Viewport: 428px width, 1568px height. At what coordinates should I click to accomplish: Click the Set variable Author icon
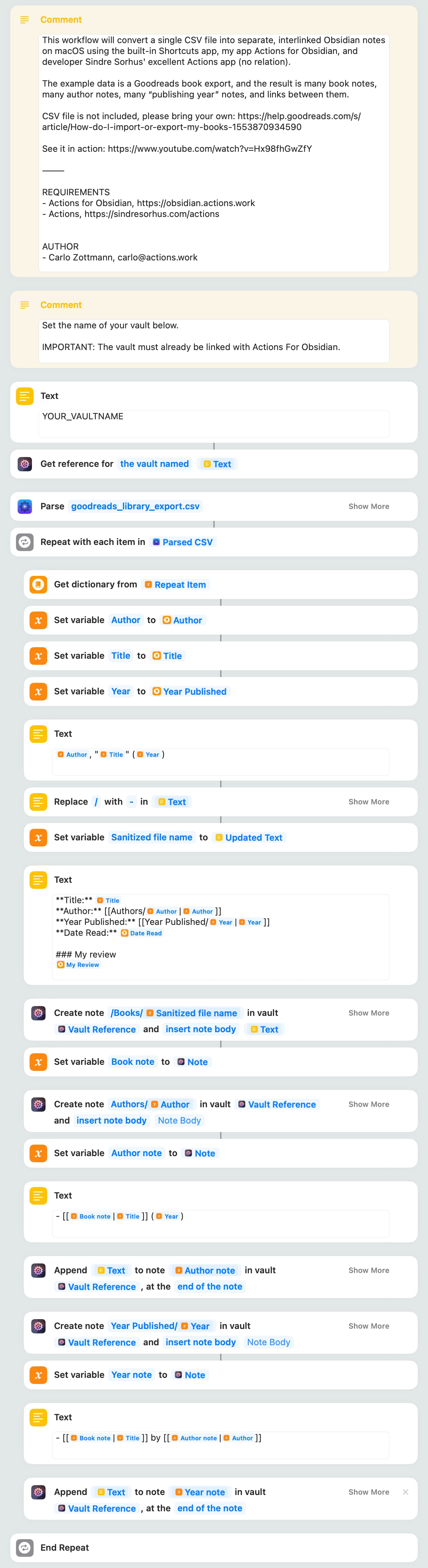click(x=38, y=620)
